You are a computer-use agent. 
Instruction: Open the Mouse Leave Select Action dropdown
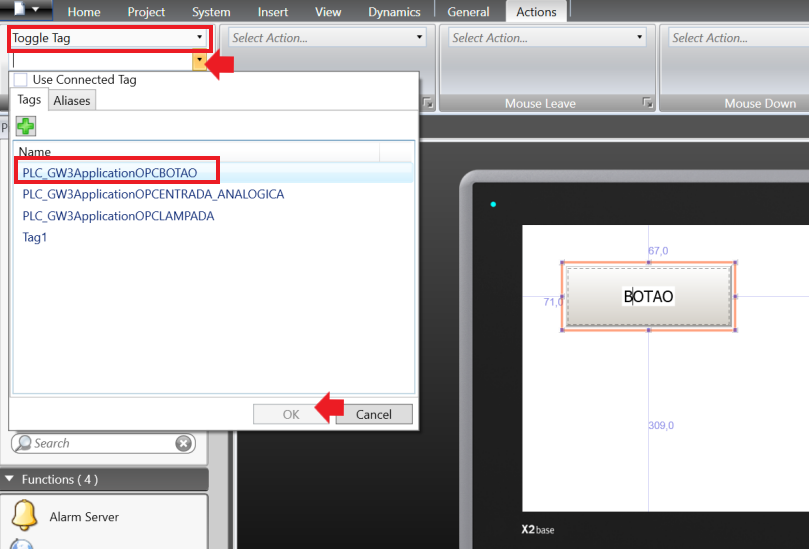[547, 38]
